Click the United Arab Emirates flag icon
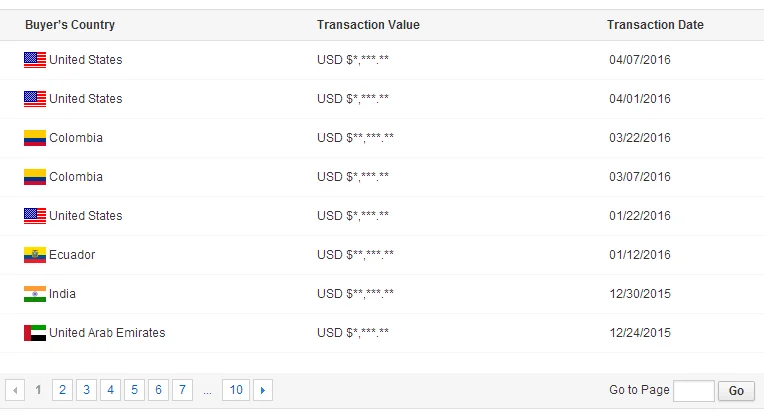 pyautogui.click(x=35, y=333)
